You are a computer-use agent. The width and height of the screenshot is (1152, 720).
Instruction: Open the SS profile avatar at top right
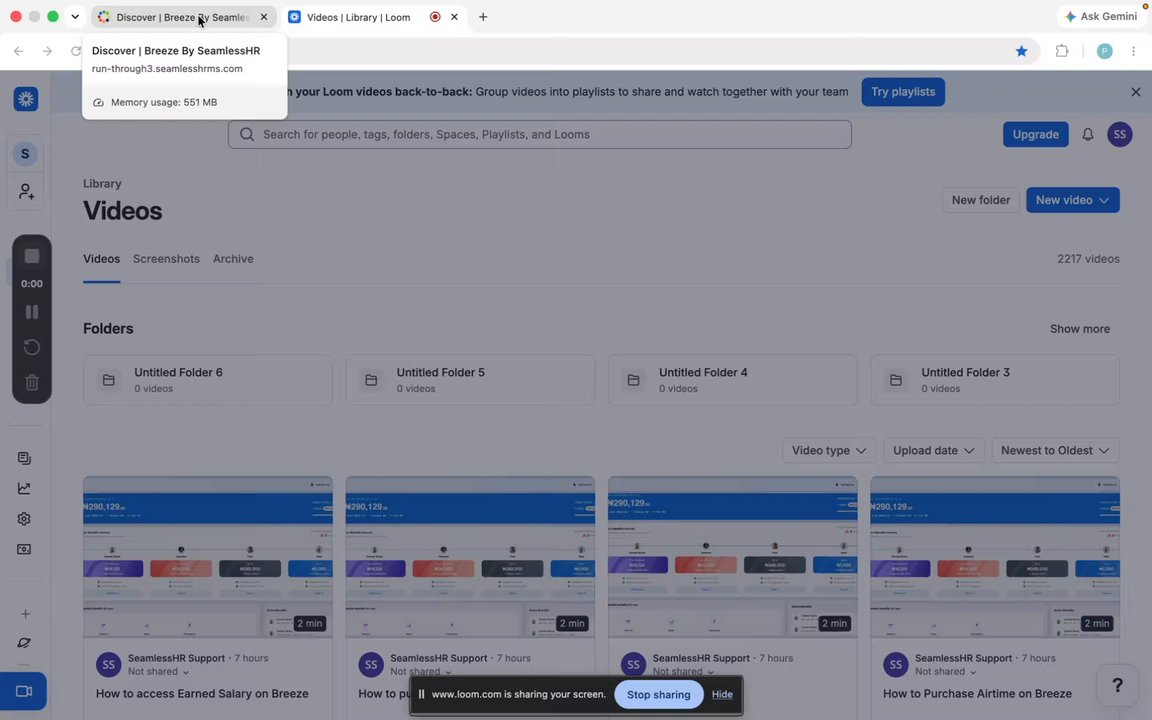point(1120,134)
